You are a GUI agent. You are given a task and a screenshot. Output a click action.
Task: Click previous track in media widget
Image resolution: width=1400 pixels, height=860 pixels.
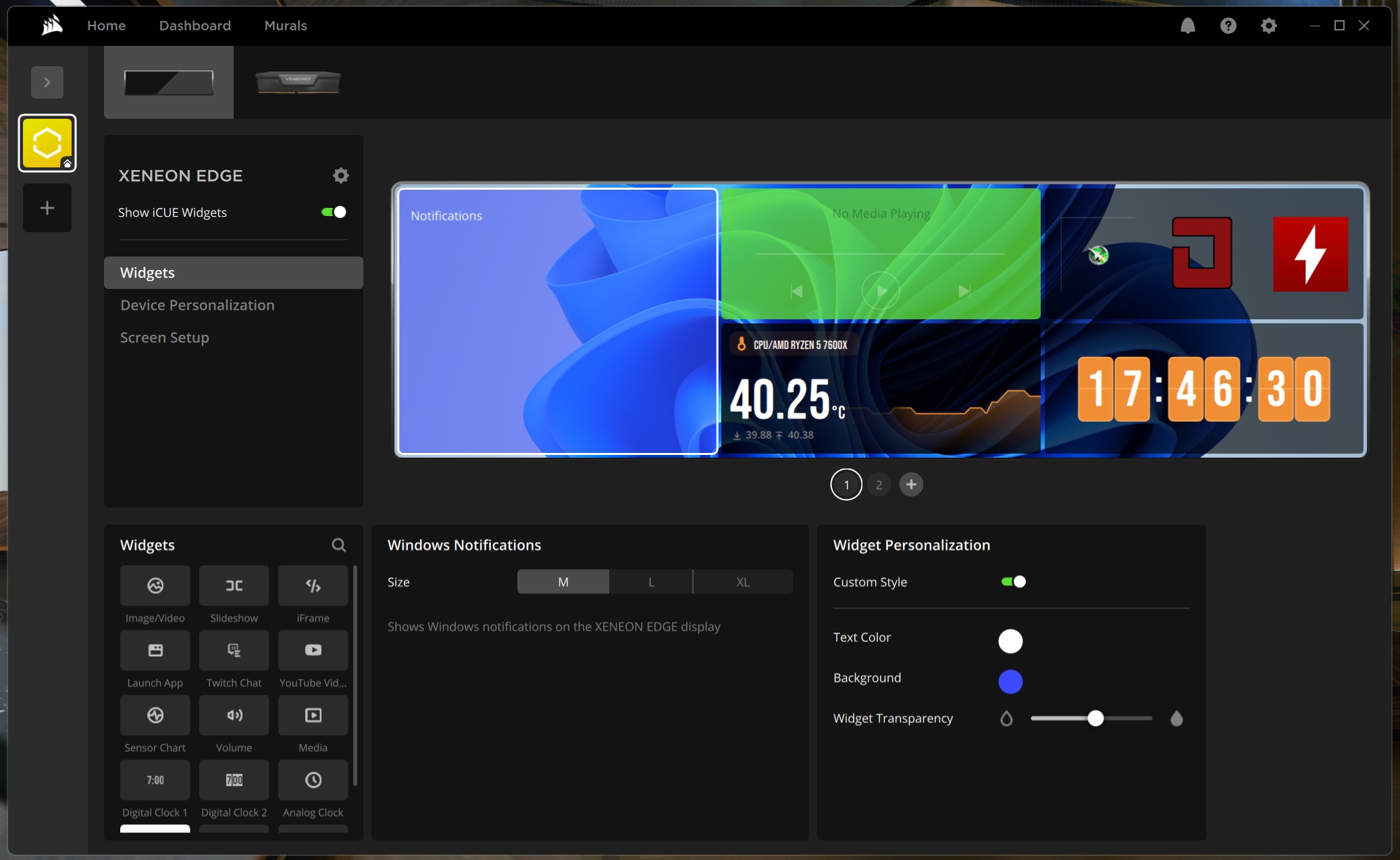coord(797,291)
